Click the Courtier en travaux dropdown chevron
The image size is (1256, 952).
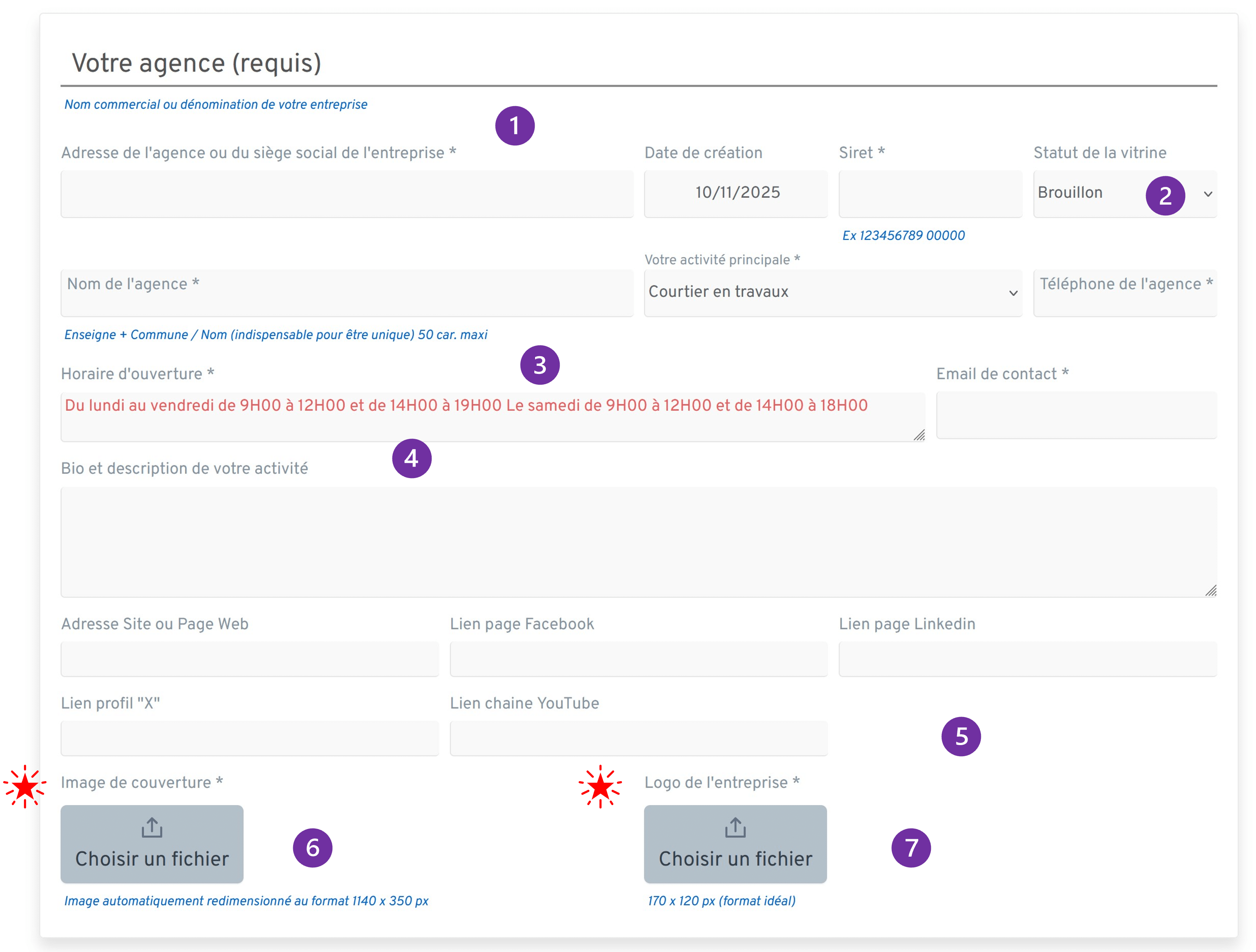(x=1013, y=293)
